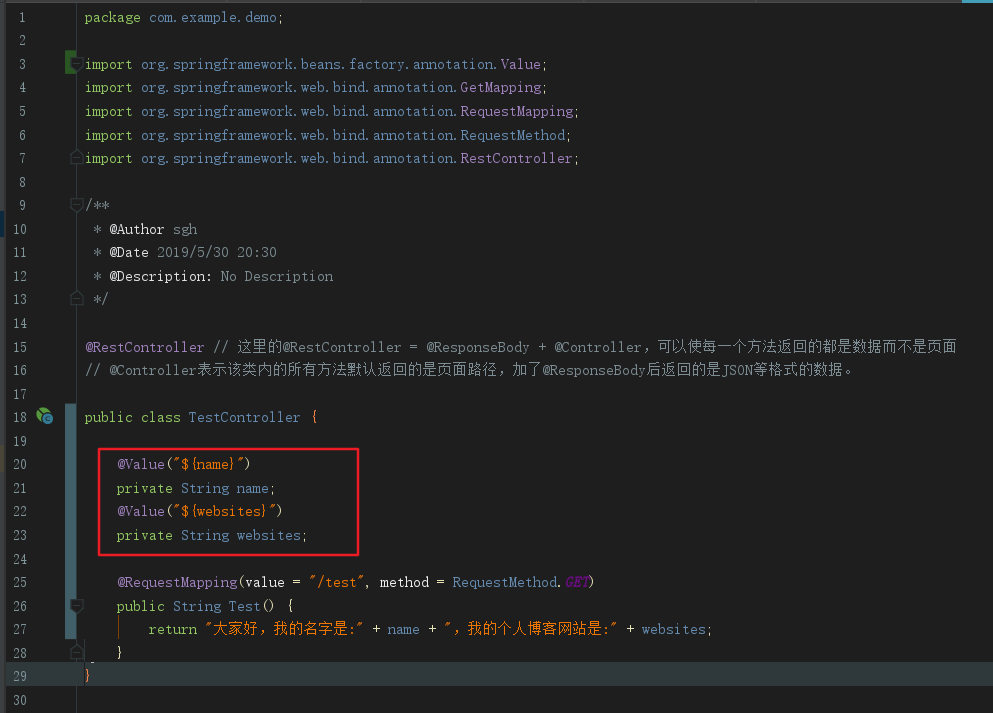Click the line 16 @Controller comment
This screenshot has width=993, height=713.
469,370
